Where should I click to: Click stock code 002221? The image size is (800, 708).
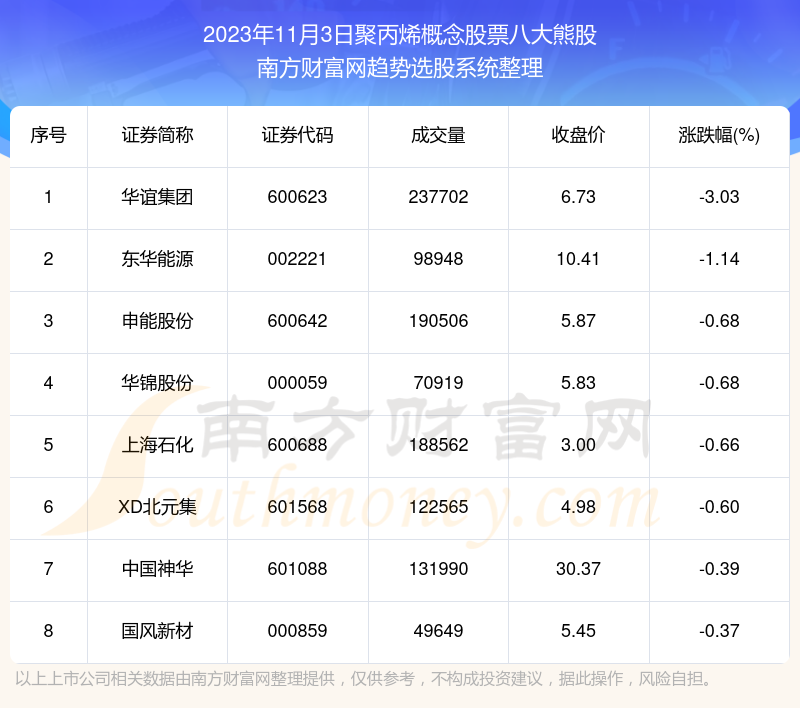tap(297, 259)
